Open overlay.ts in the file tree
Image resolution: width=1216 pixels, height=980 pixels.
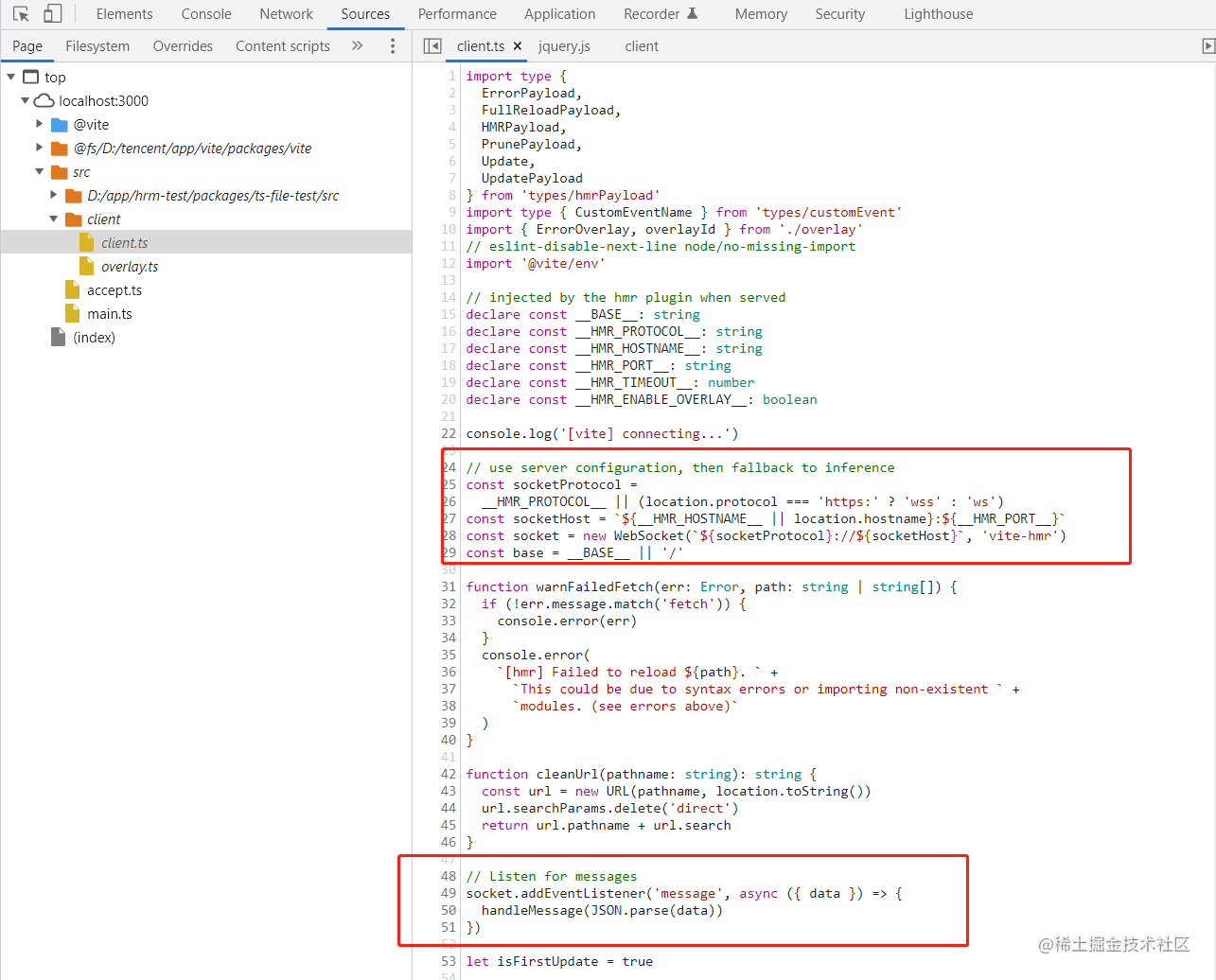[x=130, y=267]
